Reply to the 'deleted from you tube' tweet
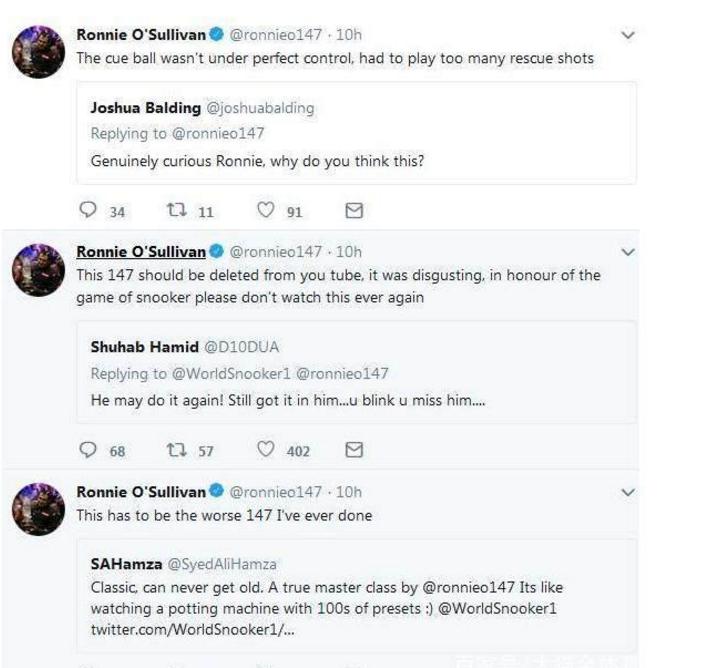707x668 pixels. tap(88, 450)
